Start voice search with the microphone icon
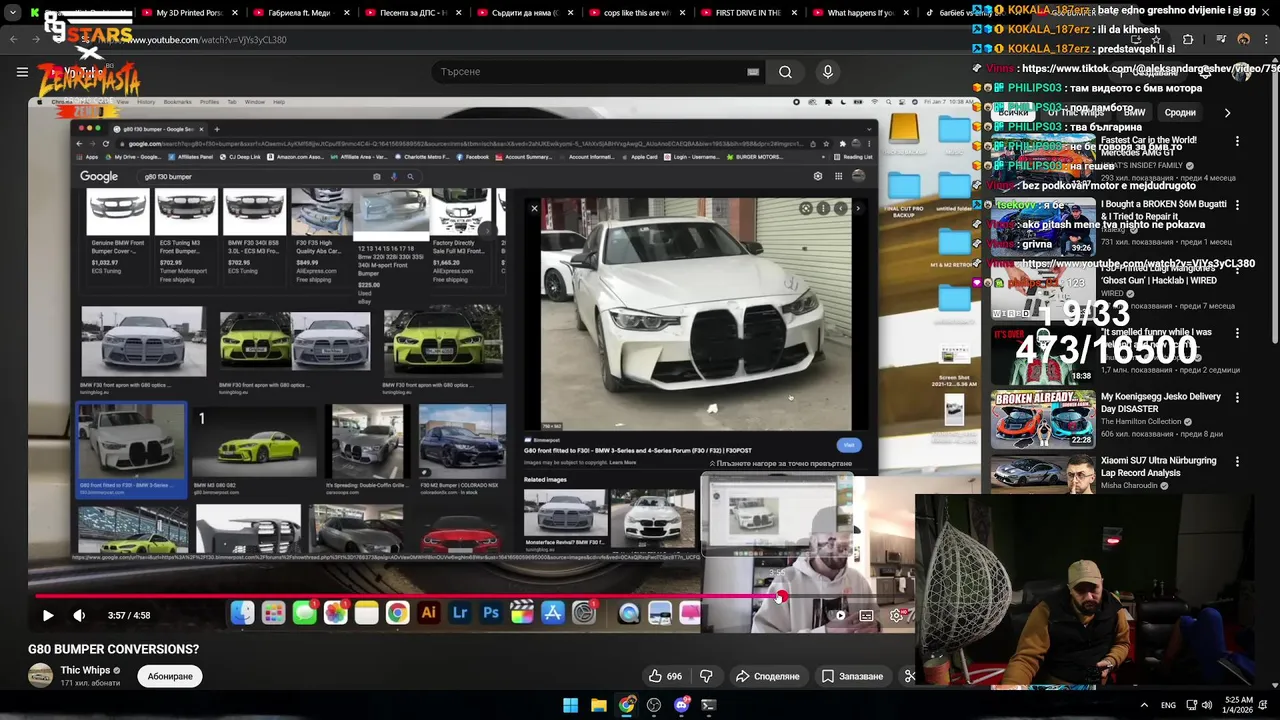The height and width of the screenshot is (720, 1280). 827,72
